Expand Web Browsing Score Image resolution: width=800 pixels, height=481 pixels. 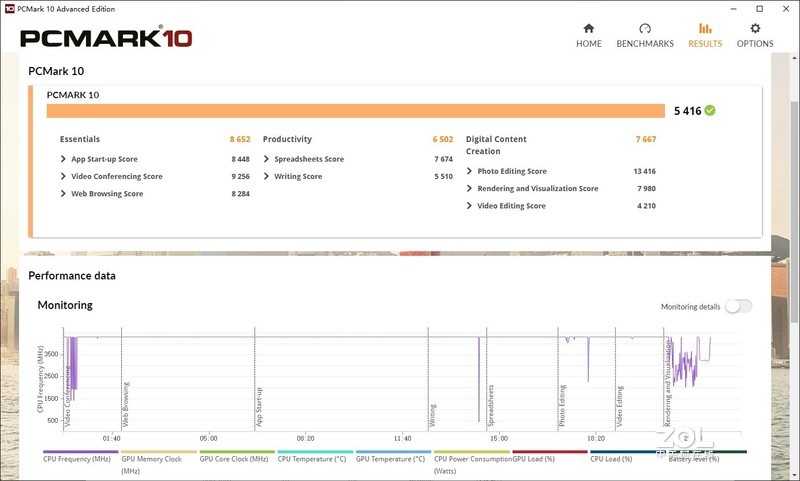[x=63, y=193]
